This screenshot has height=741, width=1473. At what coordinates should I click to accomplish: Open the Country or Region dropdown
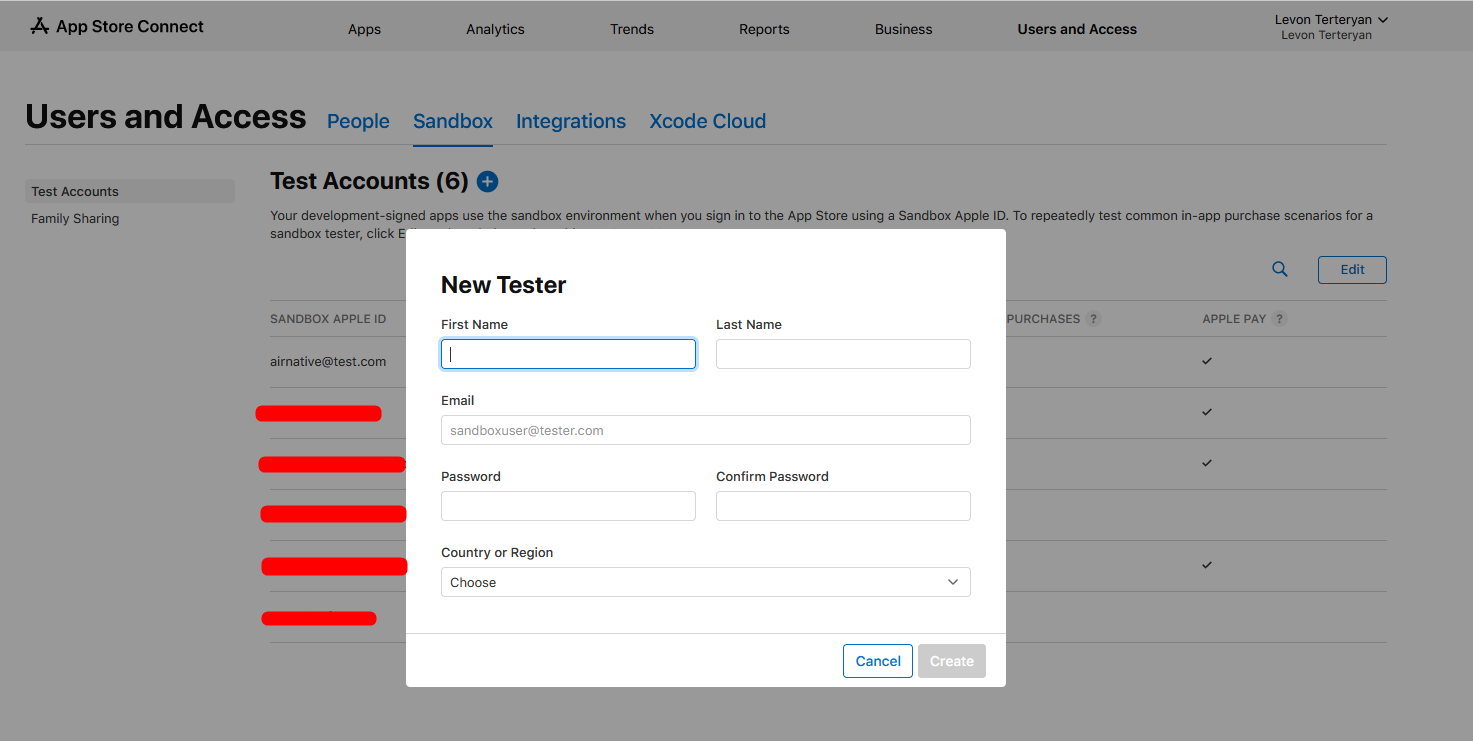coord(706,582)
